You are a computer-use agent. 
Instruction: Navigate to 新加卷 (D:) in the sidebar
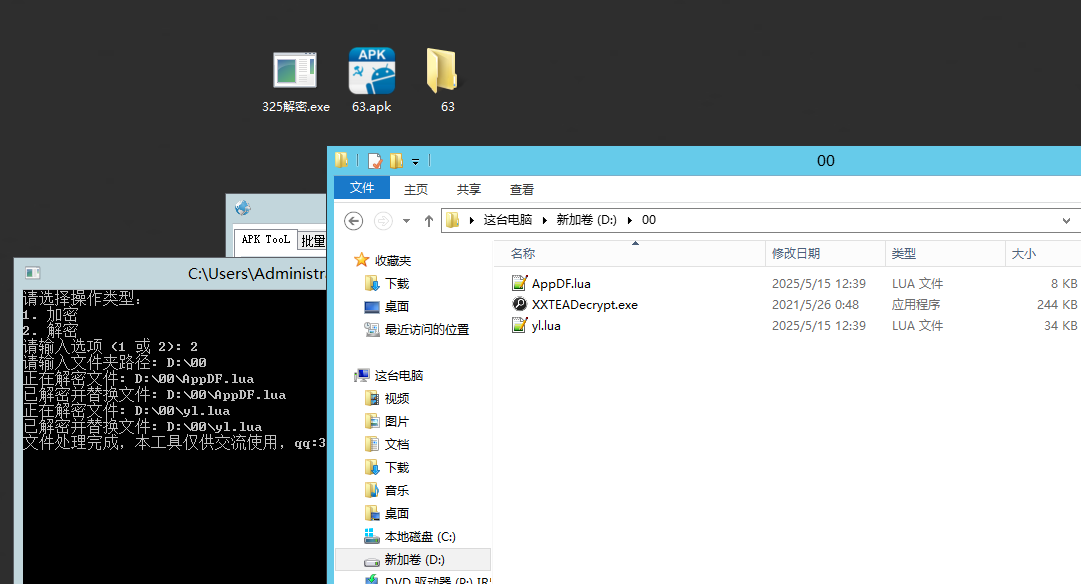tap(414, 559)
